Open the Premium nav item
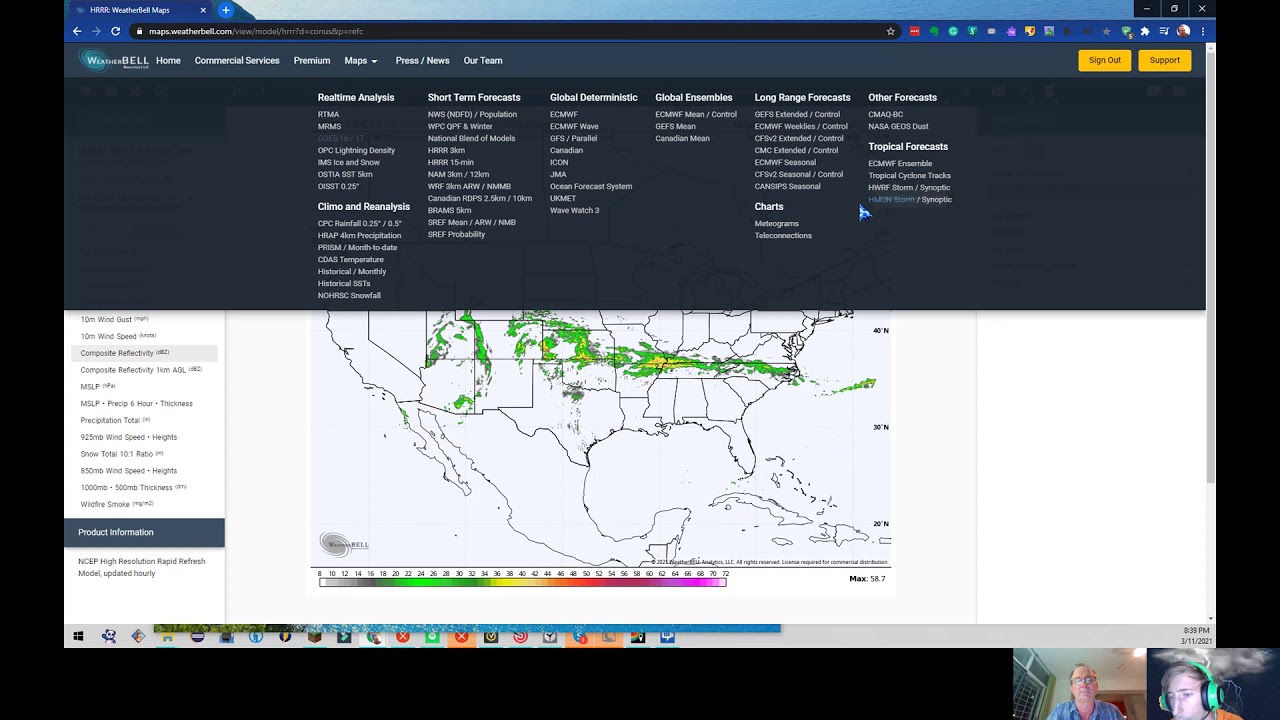The width and height of the screenshot is (1280, 720). [312, 60]
